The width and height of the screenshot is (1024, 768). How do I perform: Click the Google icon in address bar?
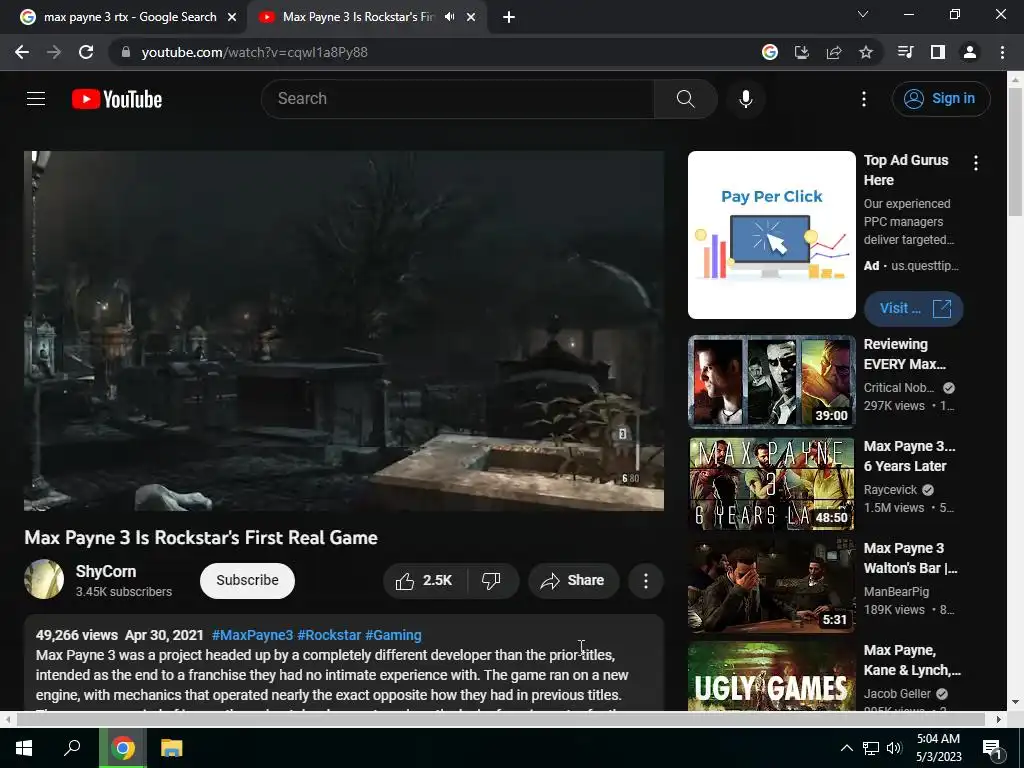pyautogui.click(x=770, y=52)
